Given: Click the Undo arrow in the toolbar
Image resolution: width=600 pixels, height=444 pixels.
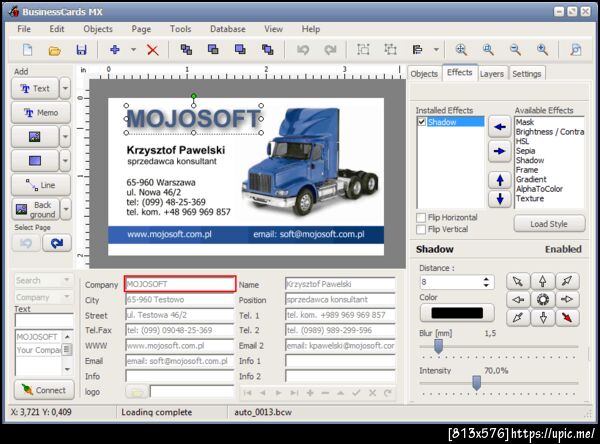Looking at the screenshot, I should coord(303,50).
